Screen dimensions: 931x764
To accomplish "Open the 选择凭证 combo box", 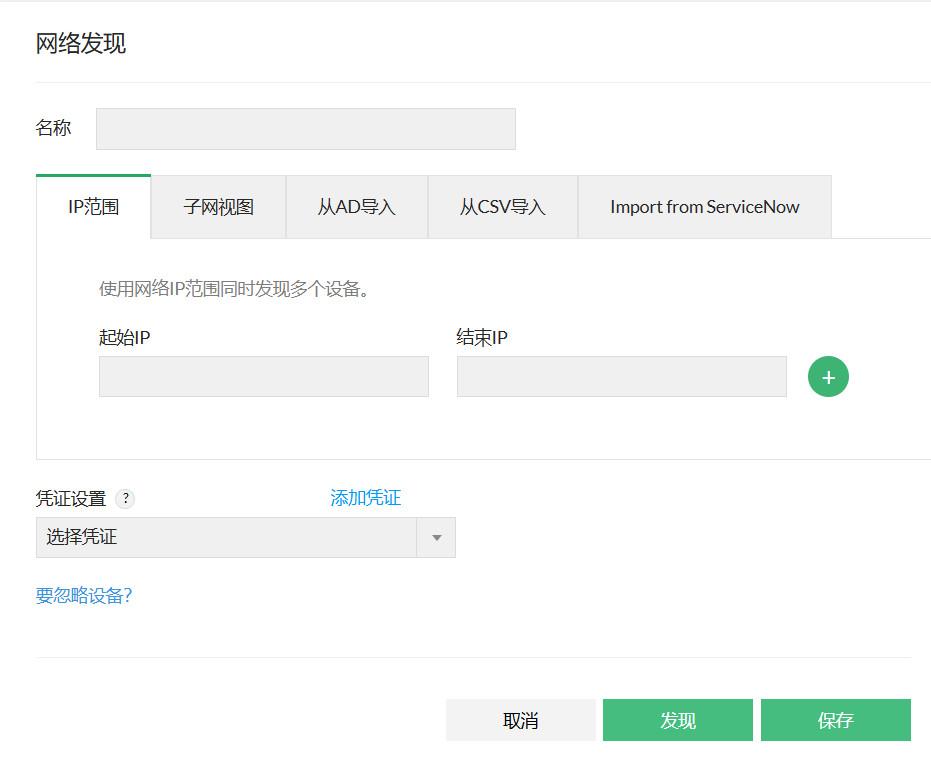I will 227,538.
